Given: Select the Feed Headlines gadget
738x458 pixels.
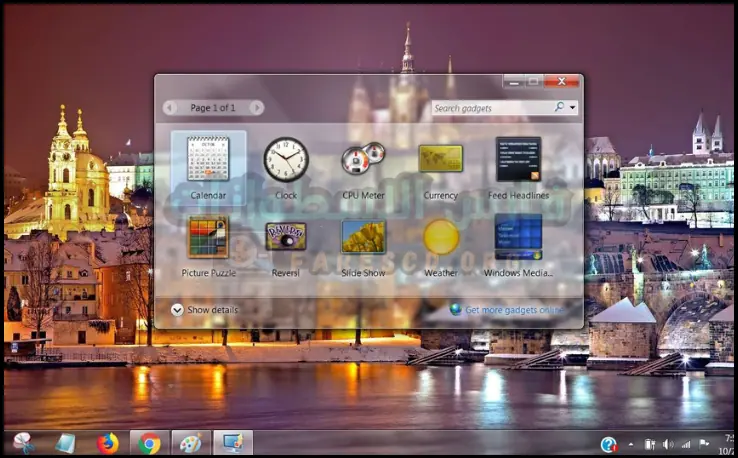Looking at the screenshot, I should 518,160.
